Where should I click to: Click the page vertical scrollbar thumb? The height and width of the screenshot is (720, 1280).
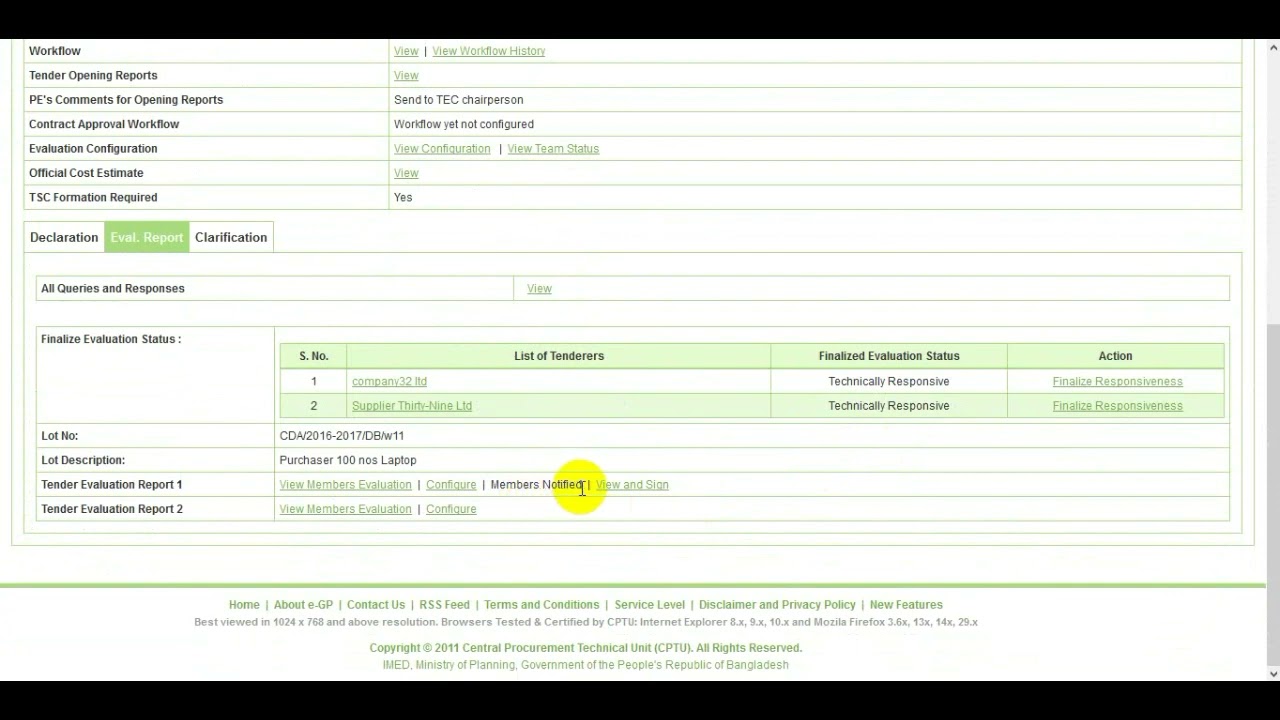point(1273,495)
